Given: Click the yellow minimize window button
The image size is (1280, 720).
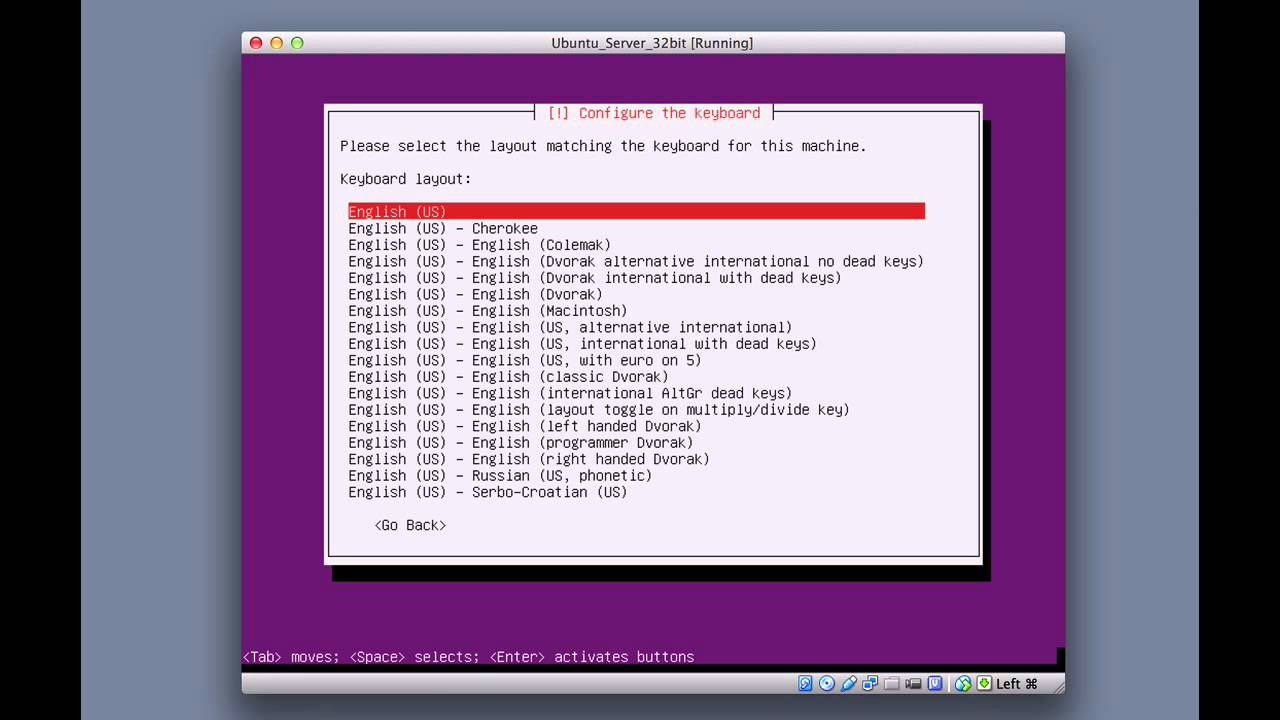Looking at the screenshot, I should tap(276, 43).
